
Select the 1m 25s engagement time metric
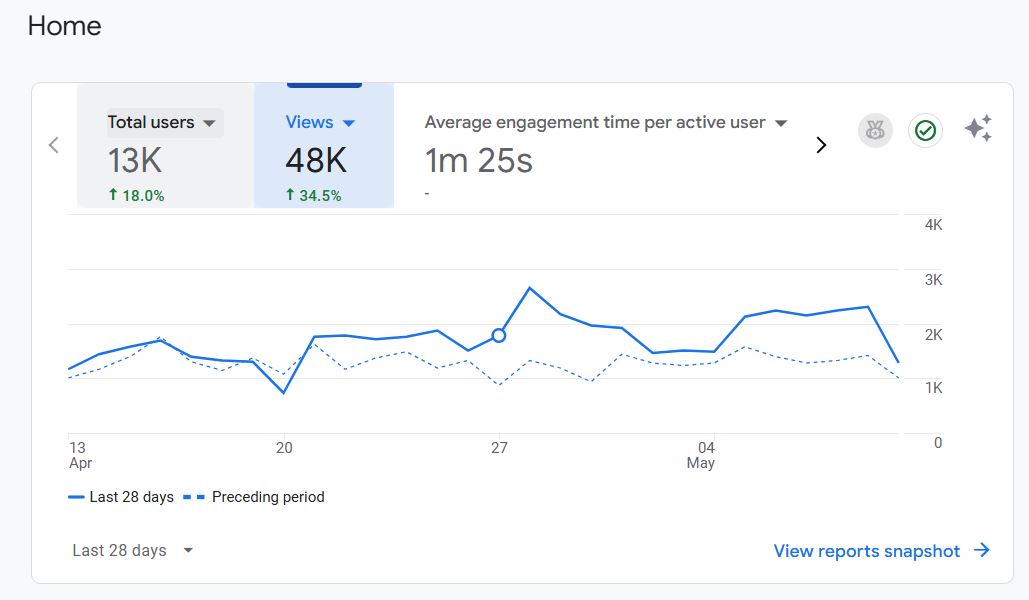tap(479, 160)
